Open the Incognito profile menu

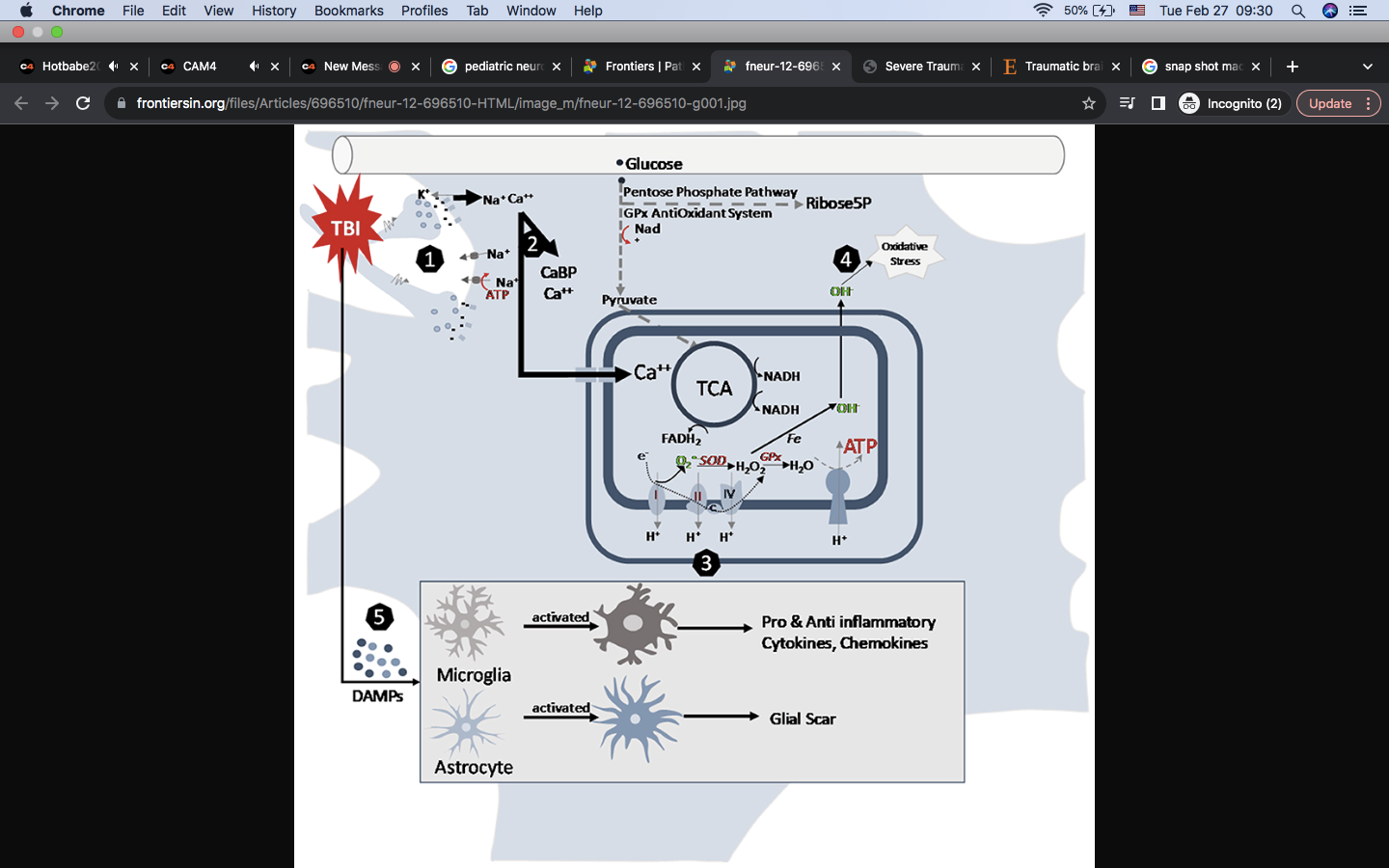pyautogui.click(x=1232, y=103)
